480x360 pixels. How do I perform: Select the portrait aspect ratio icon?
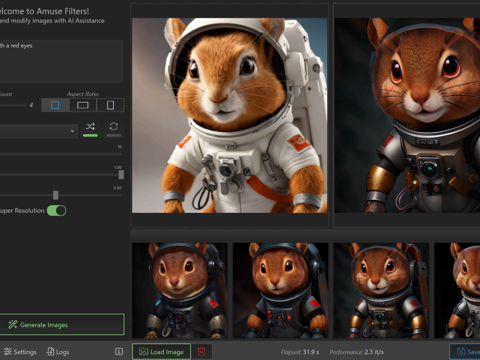pyautogui.click(x=110, y=105)
